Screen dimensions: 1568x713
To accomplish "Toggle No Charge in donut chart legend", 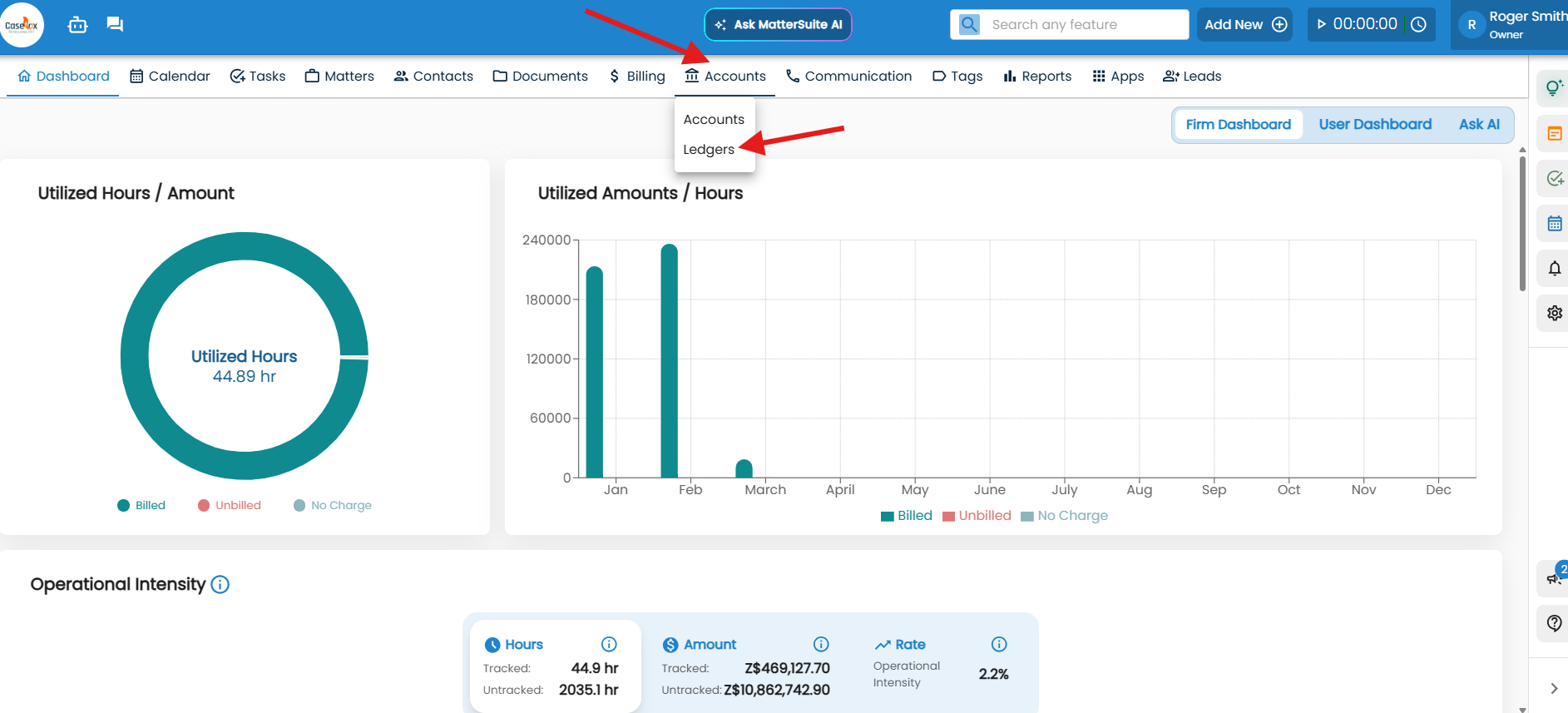I will tap(333, 506).
